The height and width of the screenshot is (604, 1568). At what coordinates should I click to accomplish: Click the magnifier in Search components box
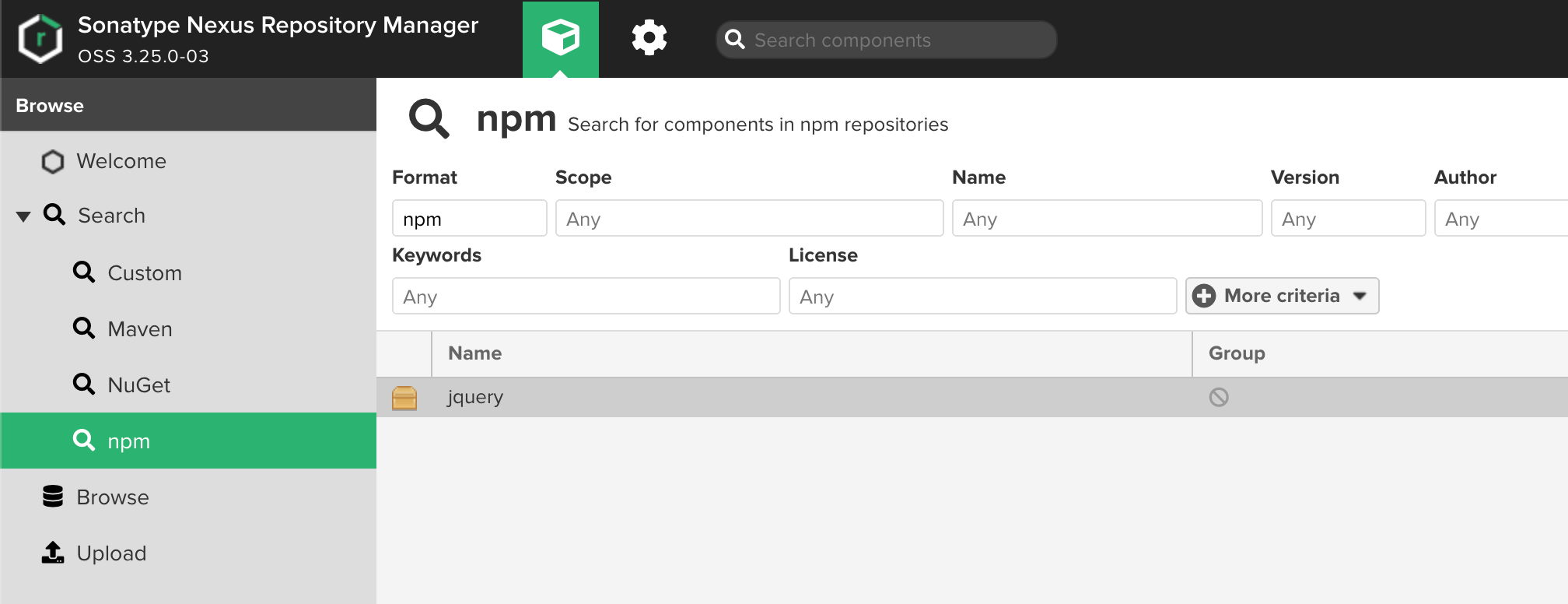(734, 39)
